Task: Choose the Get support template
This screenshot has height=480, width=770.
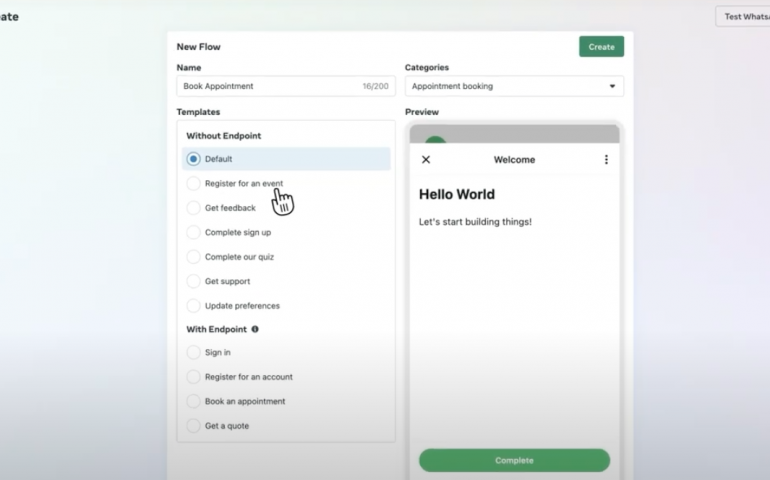Action: 194,281
